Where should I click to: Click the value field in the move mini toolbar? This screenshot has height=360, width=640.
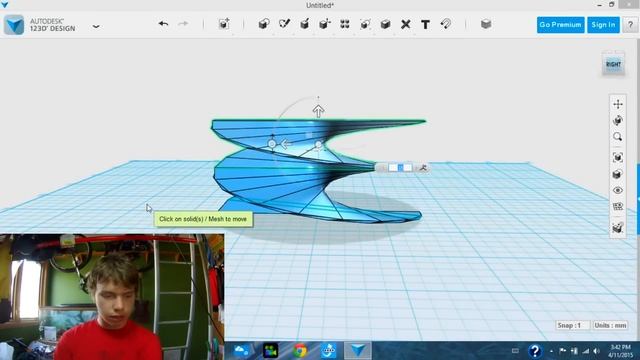point(400,168)
